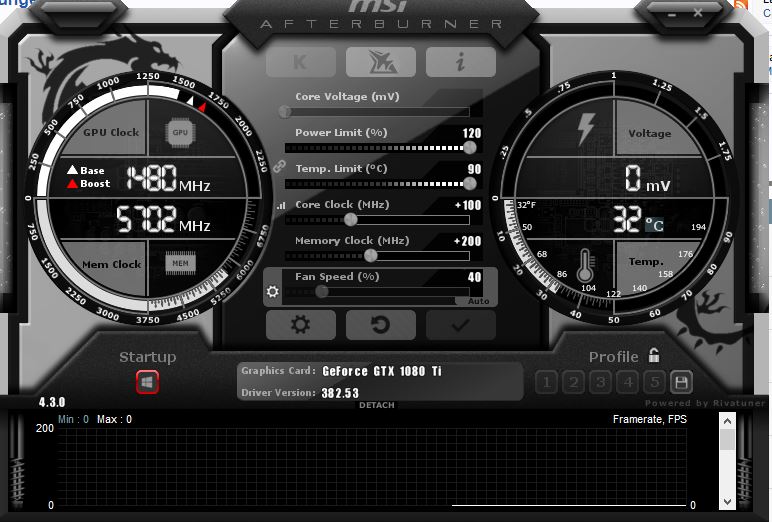The image size is (772, 522).
Task: Click the Memory Clock value +200
Action: click(467, 241)
